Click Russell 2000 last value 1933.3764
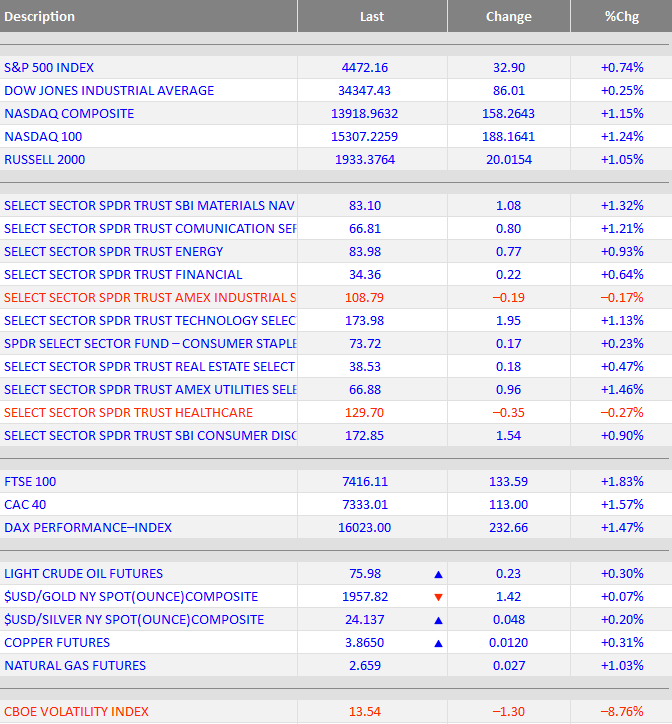 coord(365,160)
